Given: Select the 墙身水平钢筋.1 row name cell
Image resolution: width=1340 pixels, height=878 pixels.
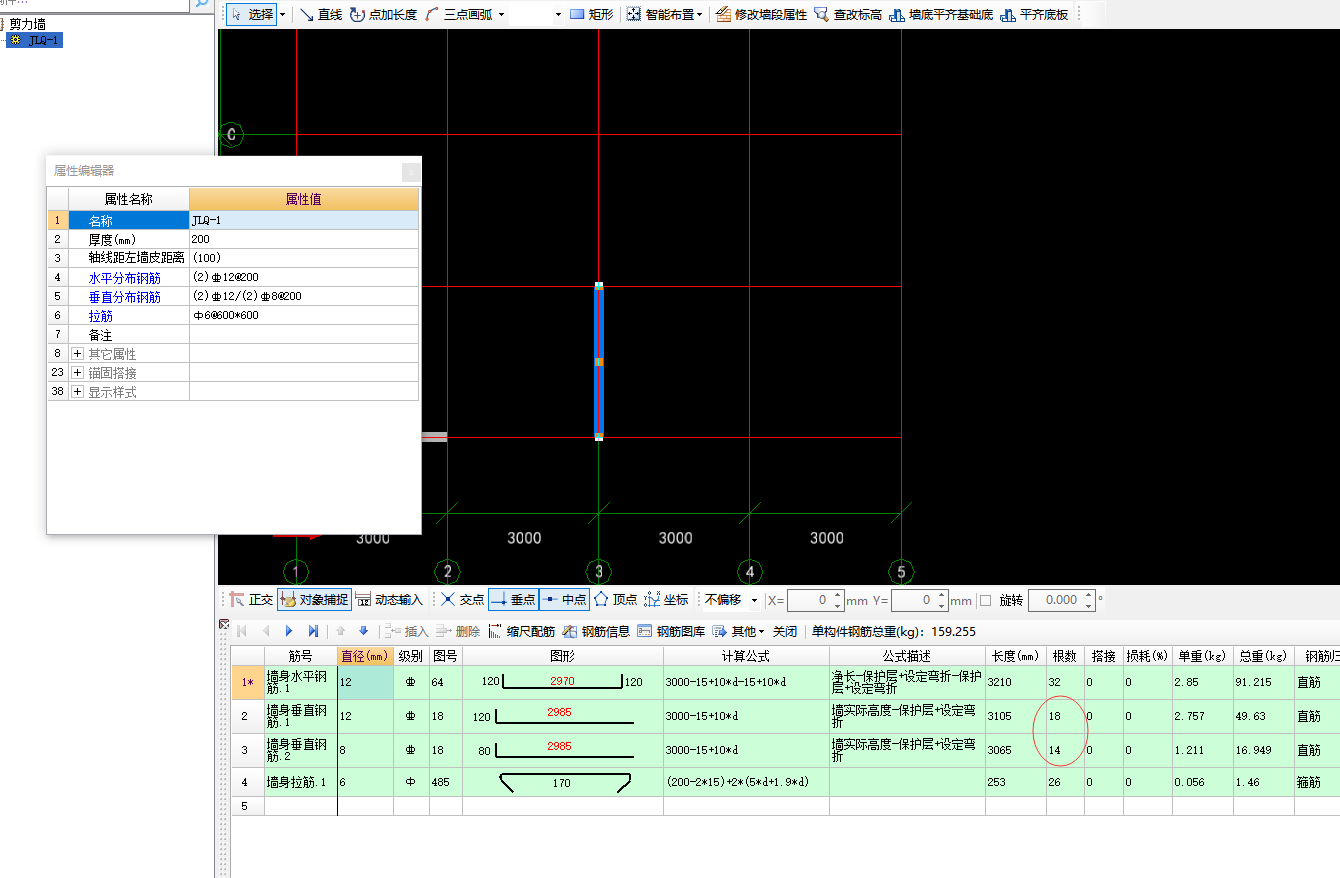Looking at the screenshot, I should pyautogui.click(x=300, y=682).
